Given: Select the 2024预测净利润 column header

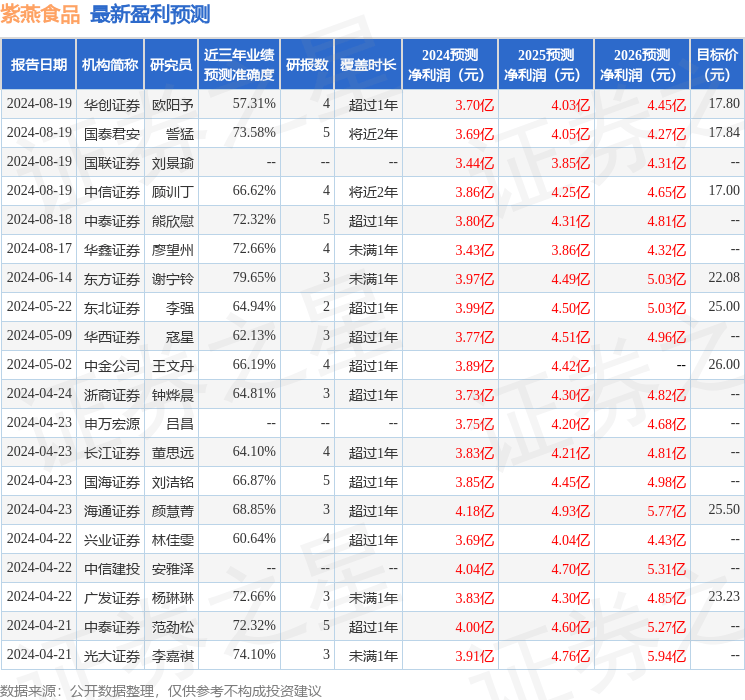Looking at the screenshot, I should tap(450, 65).
